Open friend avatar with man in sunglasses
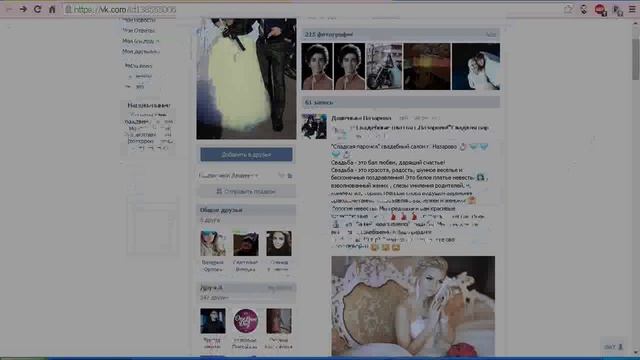The image size is (640, 360). click(213, 321)
